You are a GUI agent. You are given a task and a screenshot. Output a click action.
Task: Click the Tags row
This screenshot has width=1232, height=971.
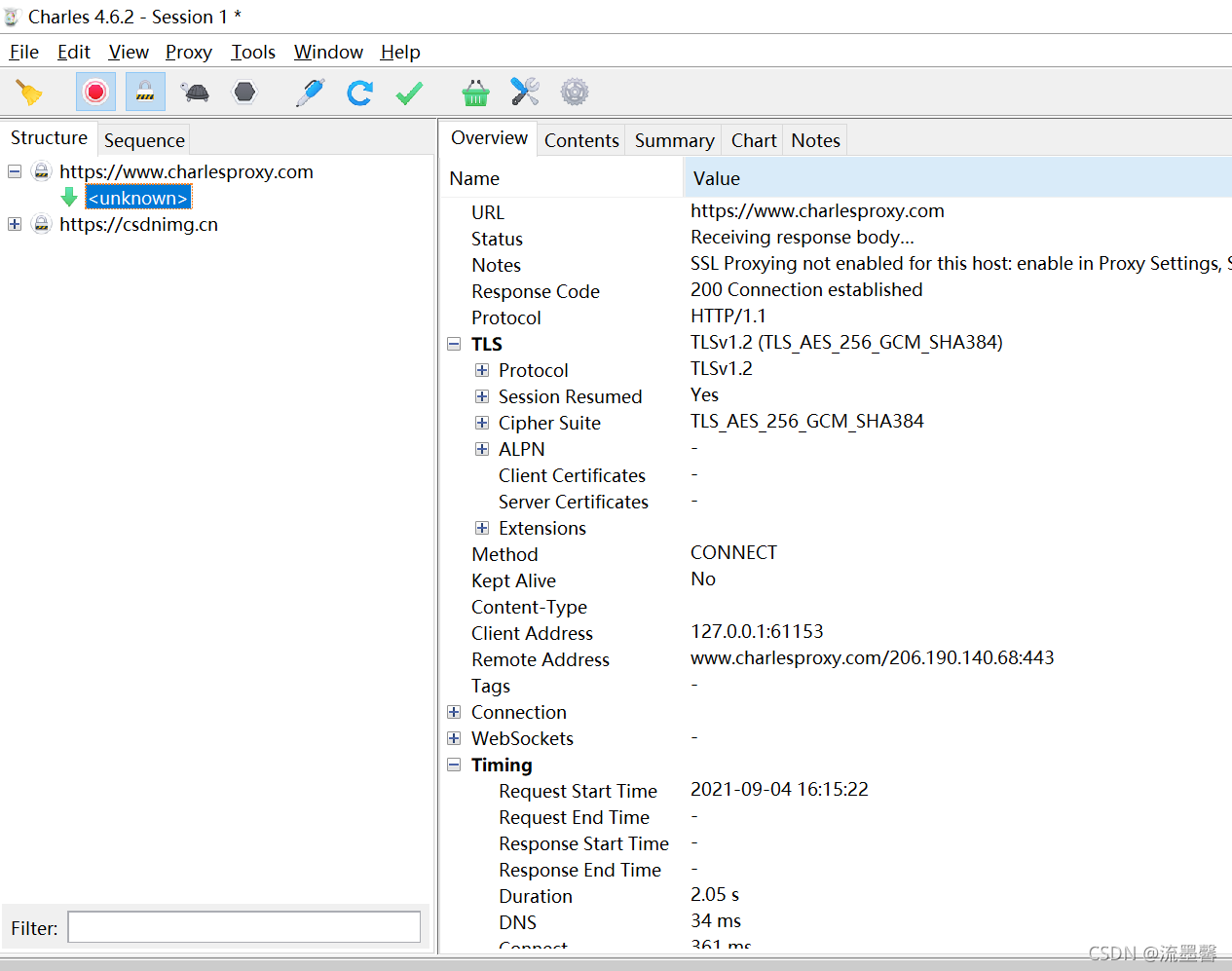click(x=837, y=686)
